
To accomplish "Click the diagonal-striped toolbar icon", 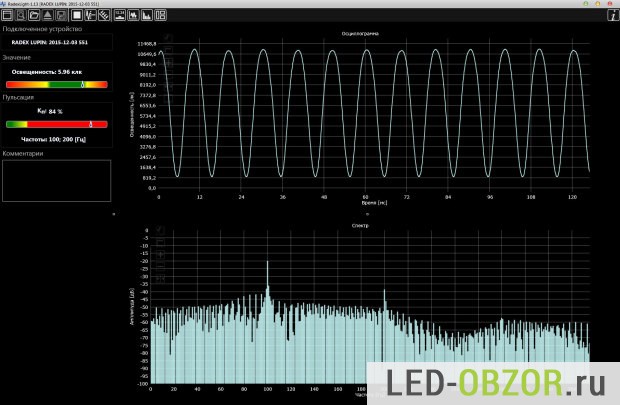I will click(x=104, y=15).
